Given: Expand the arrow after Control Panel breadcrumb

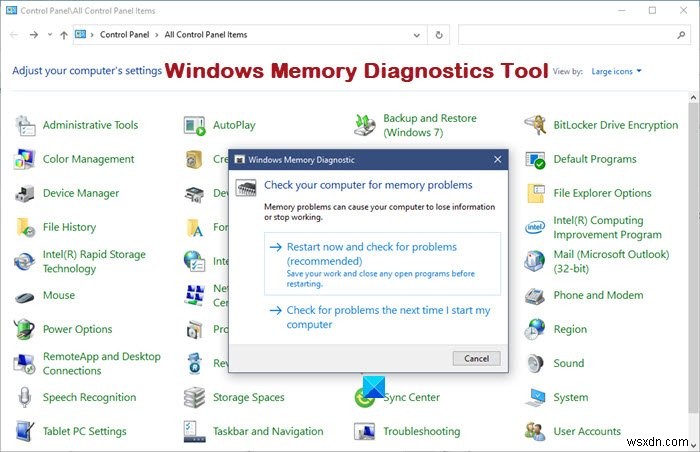Looking at the screenshot, I should (x=157, y=35).
